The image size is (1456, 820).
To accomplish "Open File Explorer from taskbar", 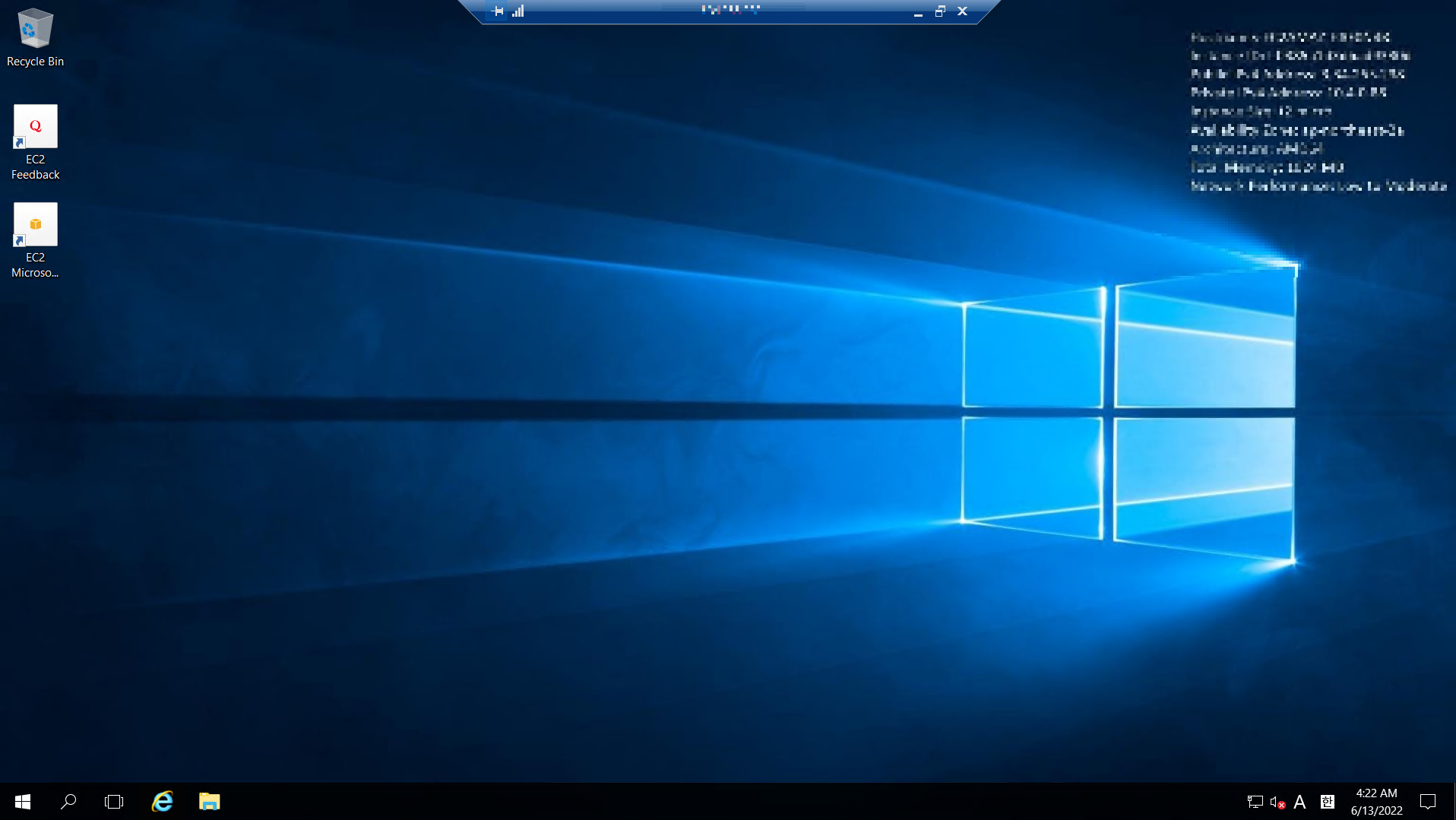I will coord(210,802).
